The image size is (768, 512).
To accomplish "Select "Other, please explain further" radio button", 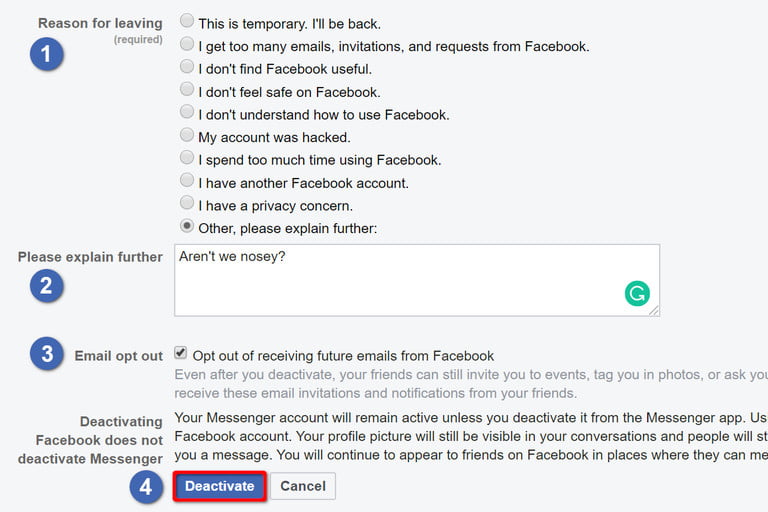I will (x=187, y=226).
